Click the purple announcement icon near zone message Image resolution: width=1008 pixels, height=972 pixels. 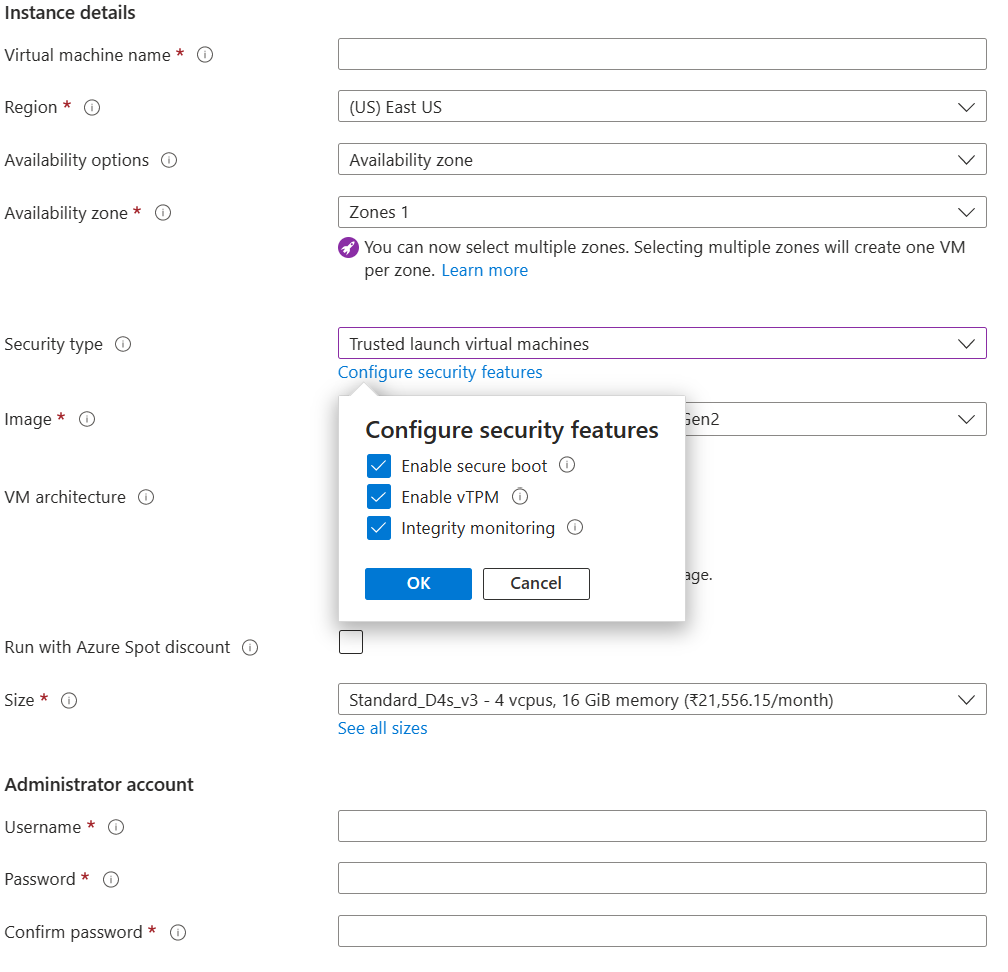[x=348, y=247]
